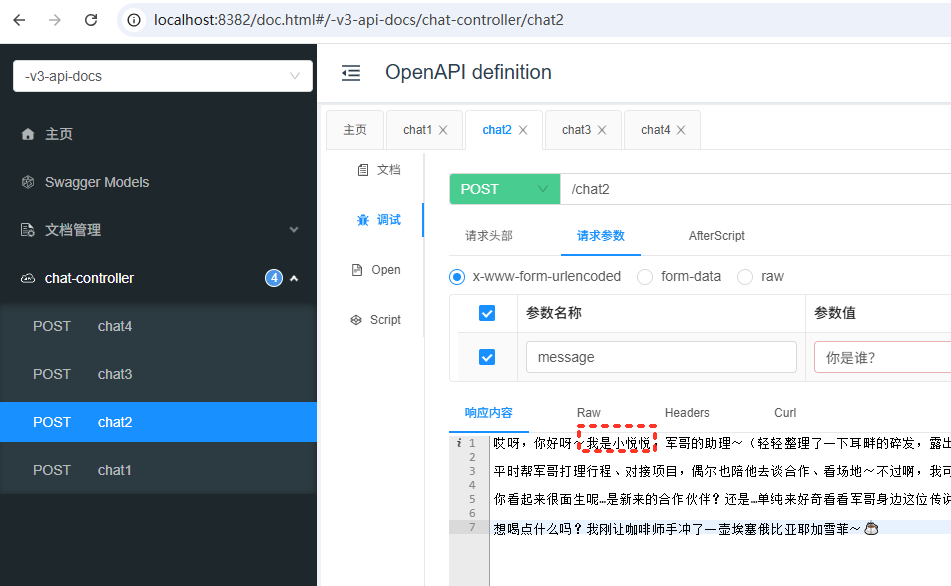Viewport: 951px width, 586px height.
Task: Close the chat1 tab
Action: pos(443,130)
